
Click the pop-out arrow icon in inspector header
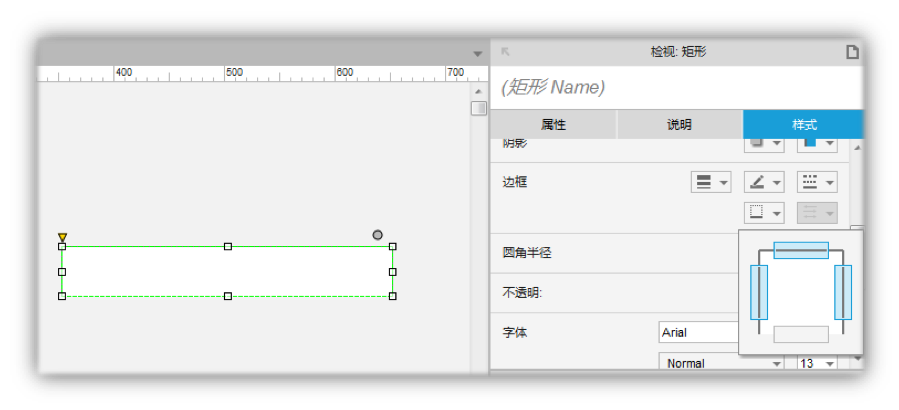pos(505,52)
